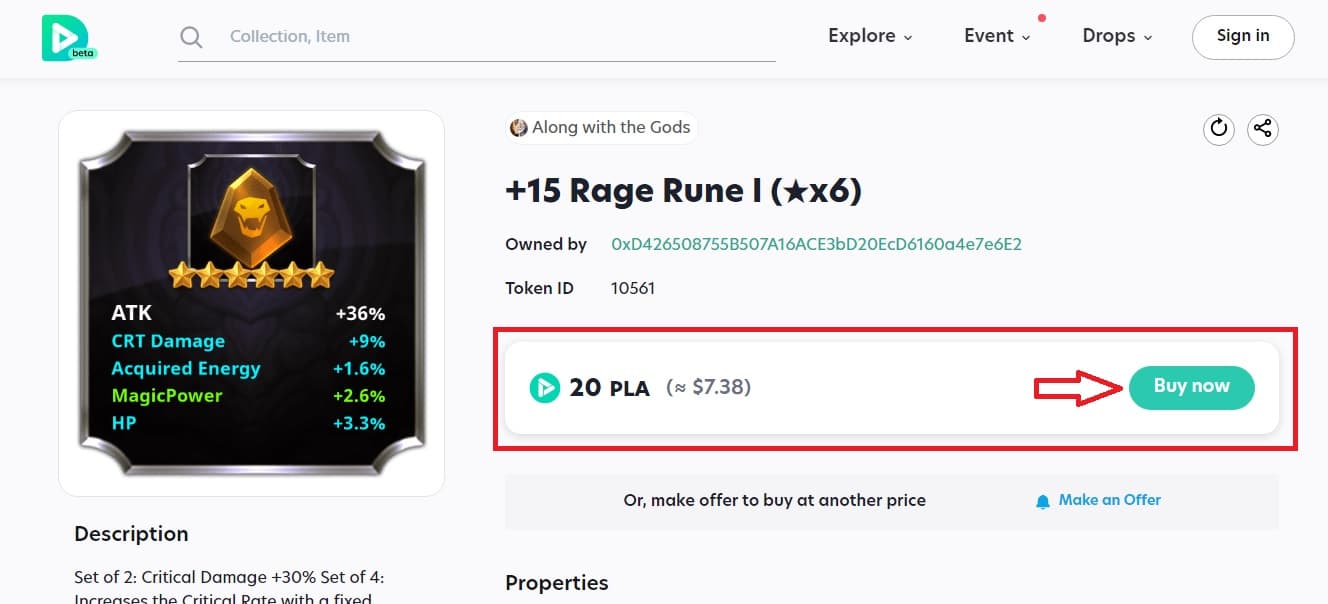Viewport: 1328px width, 604px height.
Task: Click the search magnifier icon
Action: (x=191, y=37)
